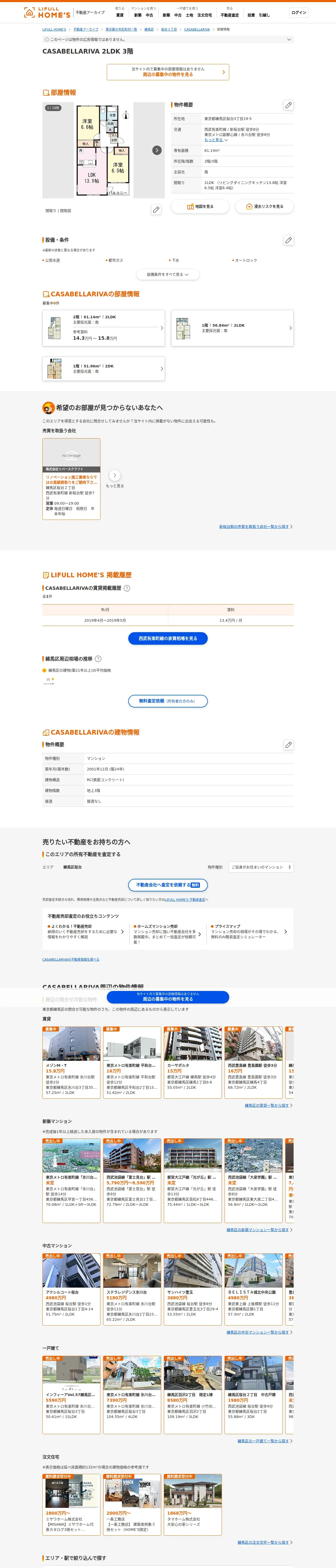Open 注文住宅 in top navigation
The width and height of the screenshot is (336, 1568).
point(204,15)
